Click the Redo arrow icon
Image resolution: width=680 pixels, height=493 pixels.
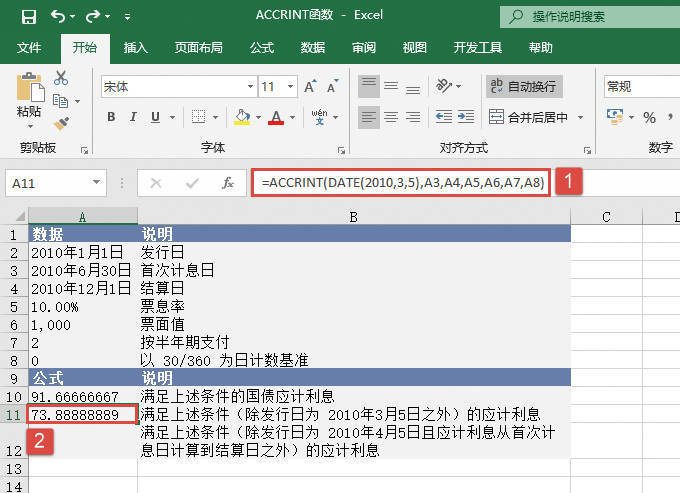coord(93,16)
